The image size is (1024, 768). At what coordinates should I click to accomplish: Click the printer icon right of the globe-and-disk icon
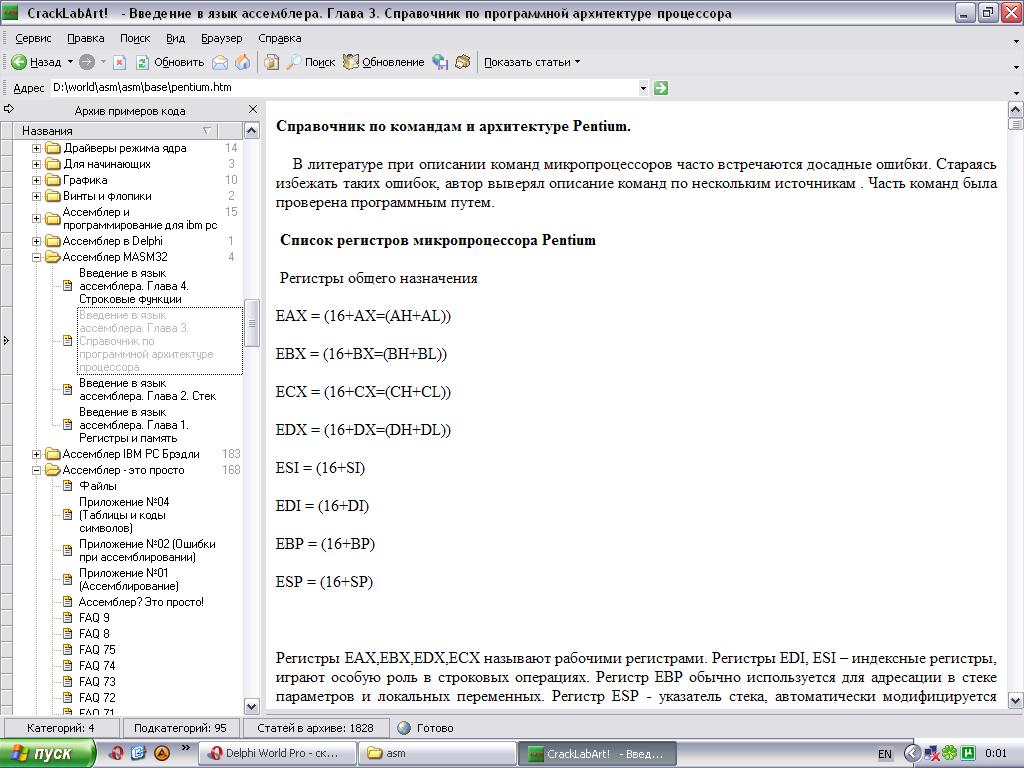(463, 62)
